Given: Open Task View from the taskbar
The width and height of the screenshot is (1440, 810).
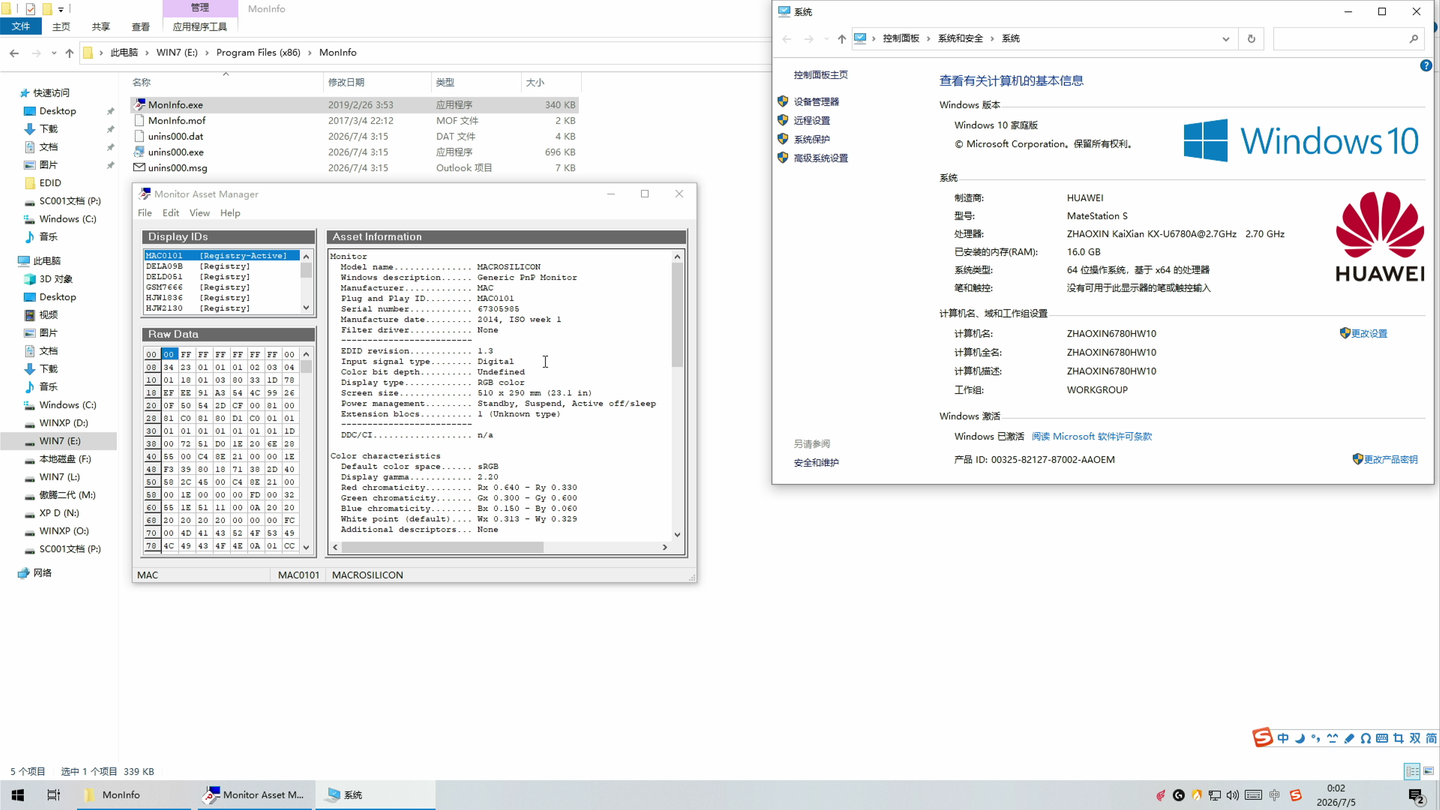Looking at the screenshot, I should (53, 795).
